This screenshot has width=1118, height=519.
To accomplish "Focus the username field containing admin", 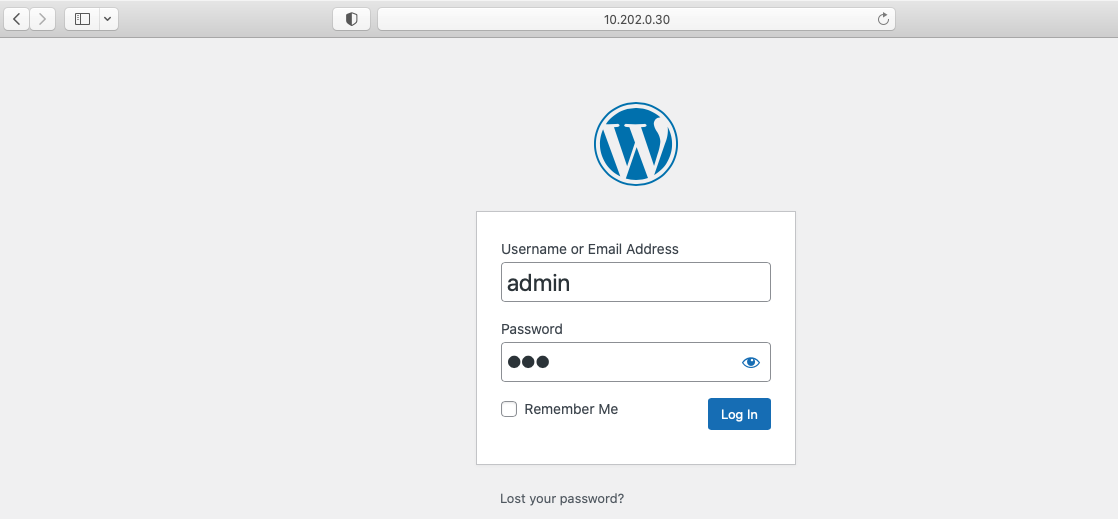I will 636,282.
